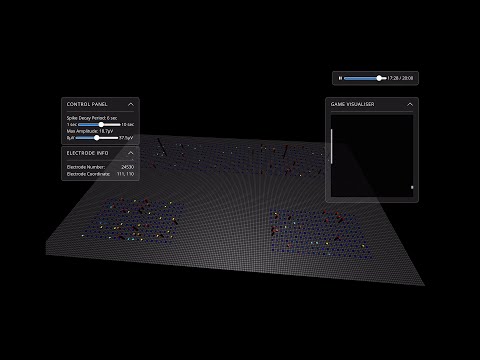The image size is (480, 360).
Task: Click the Electrode Coordinate label
Action: pyautogui.click(x=88, y=174)
